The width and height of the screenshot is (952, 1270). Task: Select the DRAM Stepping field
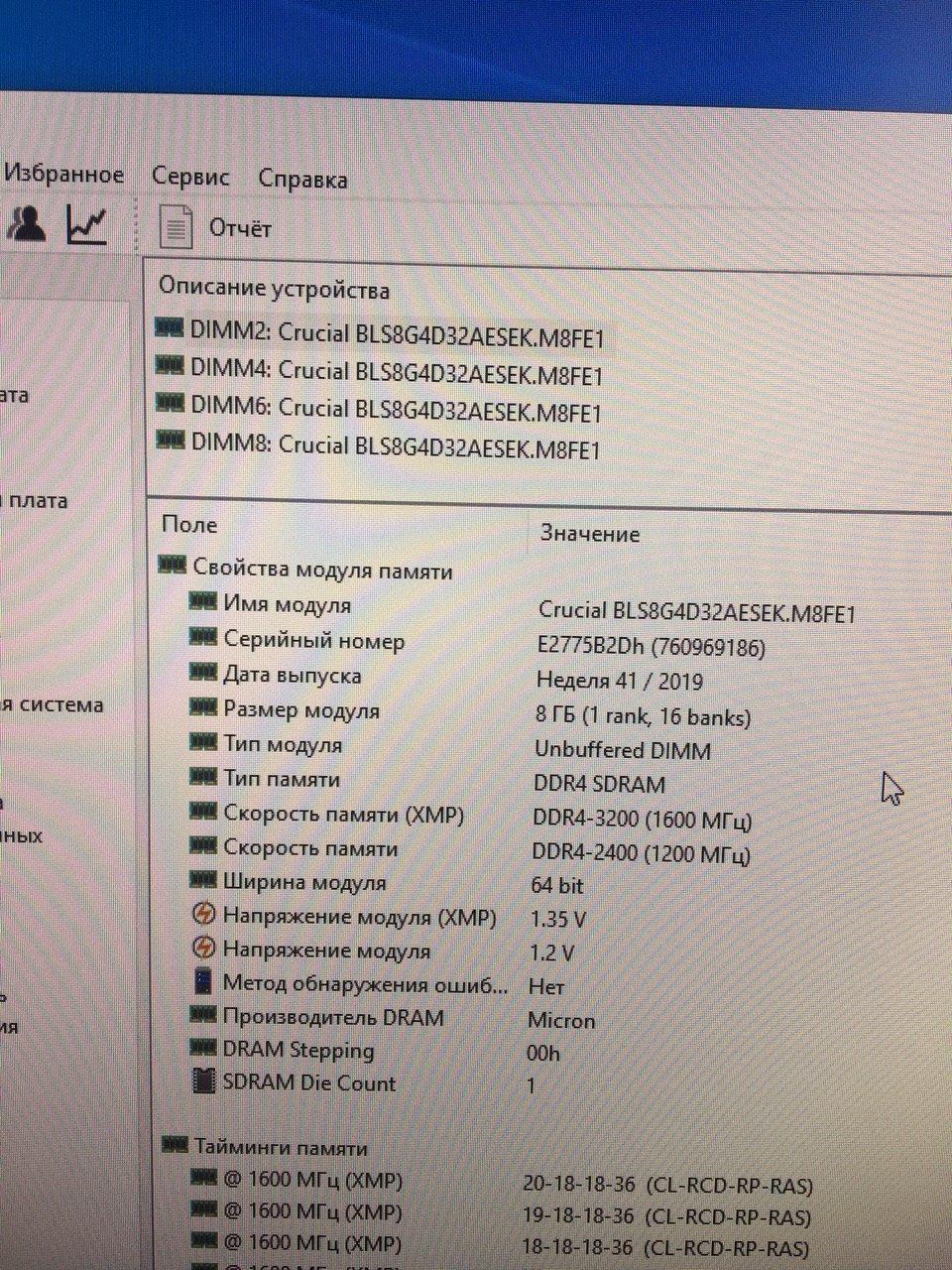[x=298, y=1050]
